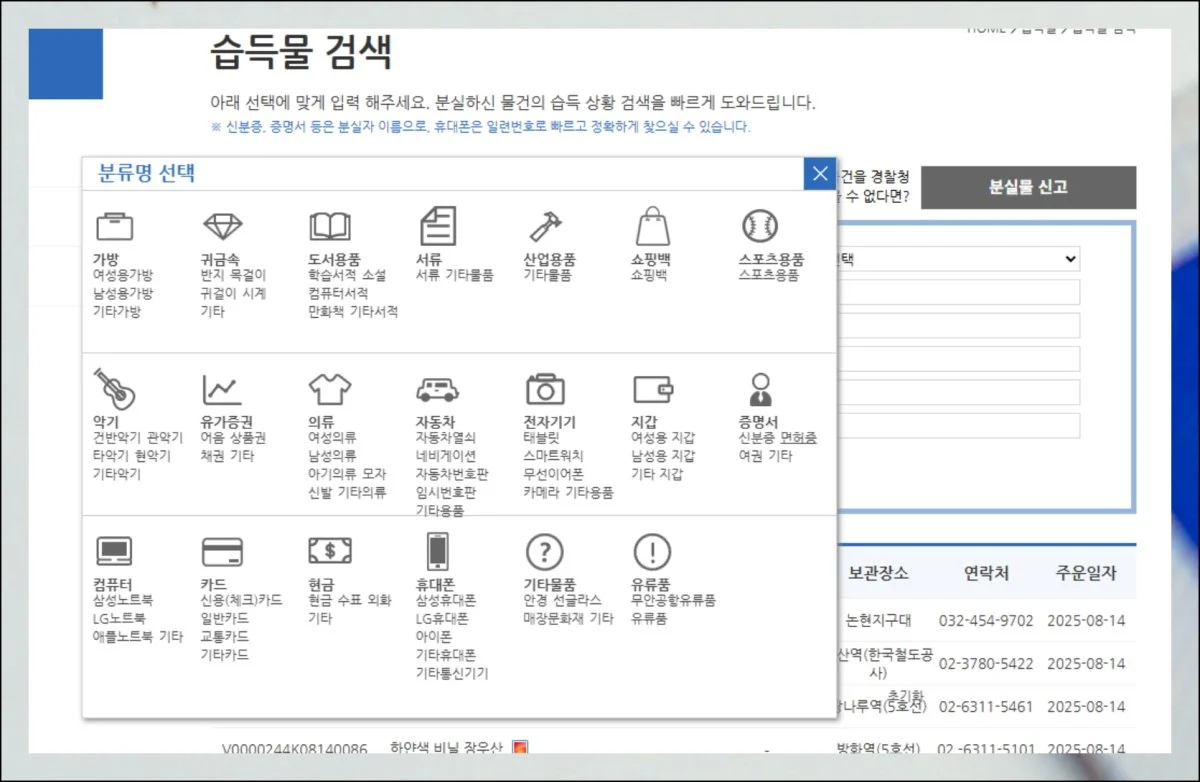Select the 악기 guitar icon

(x=114, y=388)
